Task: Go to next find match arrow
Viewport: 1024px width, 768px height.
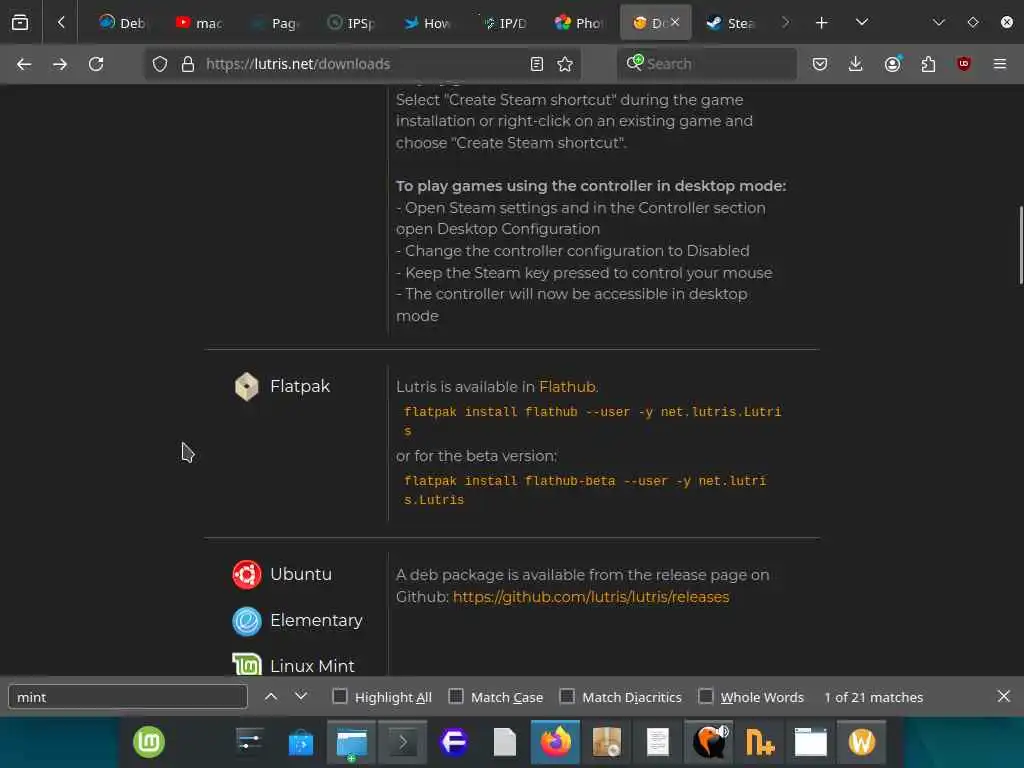Action: tap(301, 697)
